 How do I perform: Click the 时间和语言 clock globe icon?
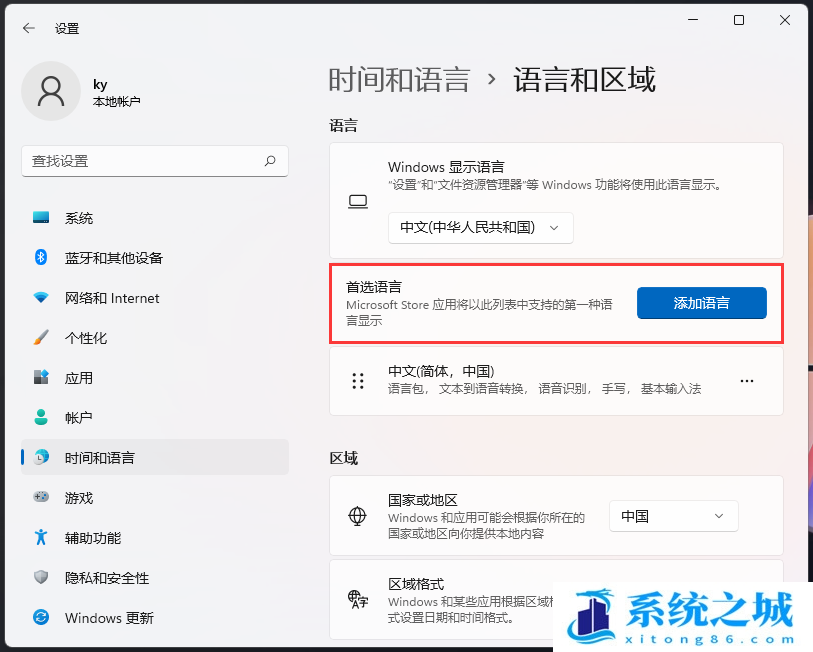pos(41,457)
